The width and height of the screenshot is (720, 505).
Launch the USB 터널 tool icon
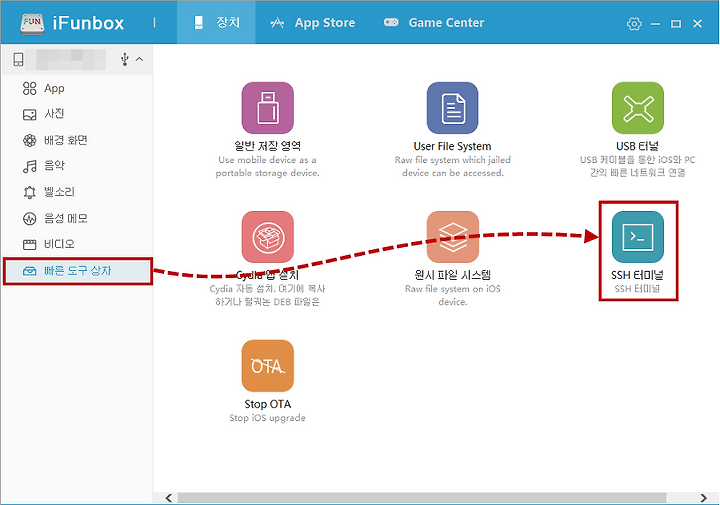637,108
